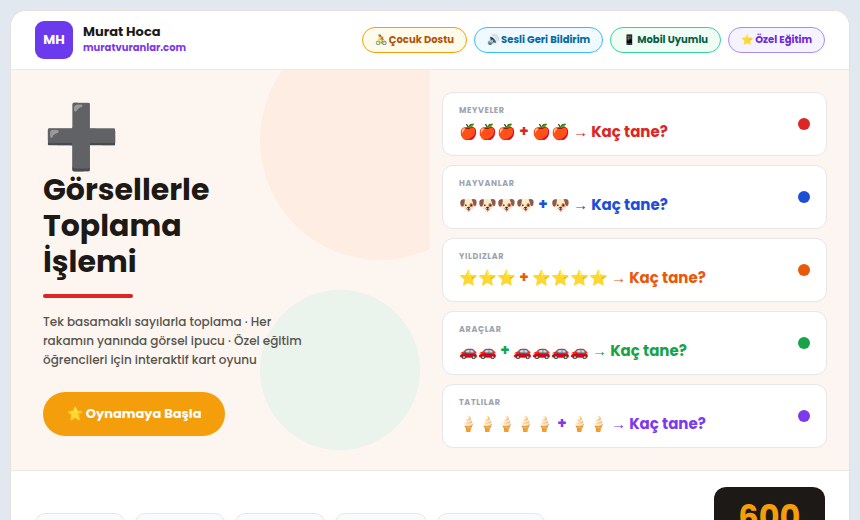This screenshot has width=860, height=520.
Task: Click the blue dot on Hayvanlar card
Action: click(x=804, y=197)
